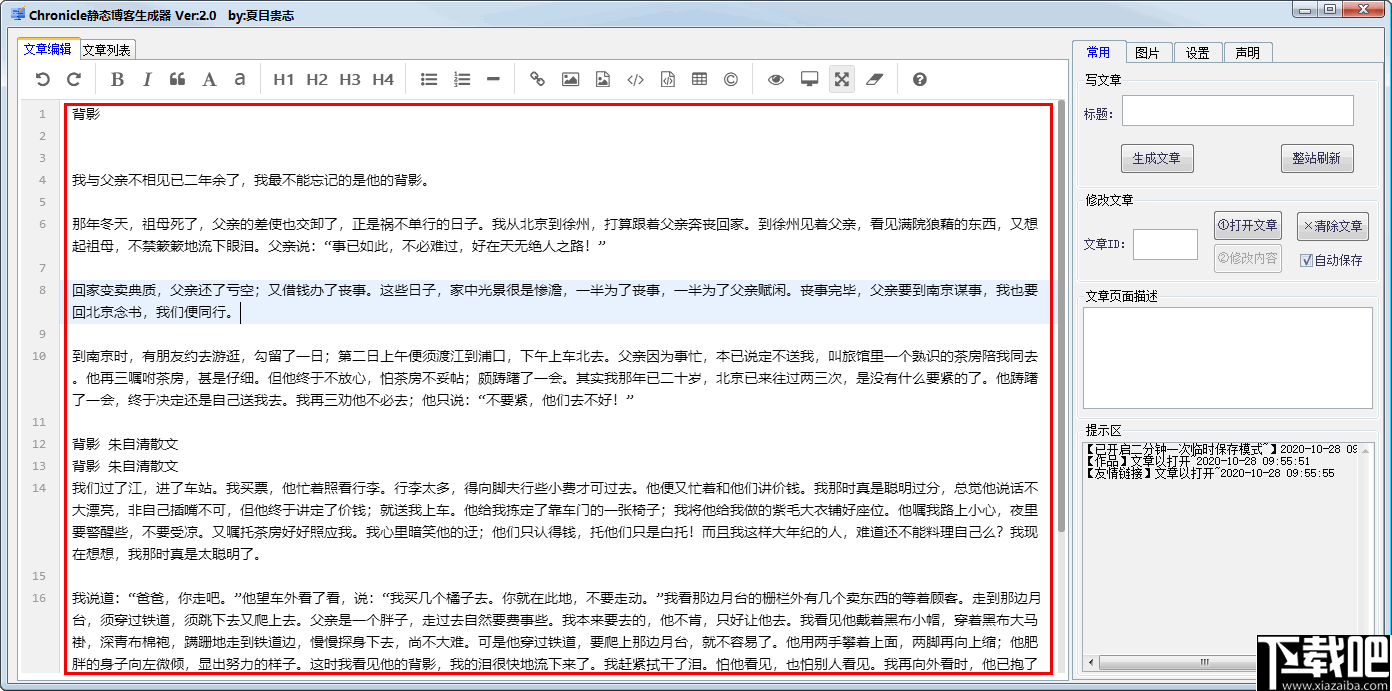Toggle bold formatting in the editor toolbar
This screenshot has height=691, width=1392.
[117, 79]
